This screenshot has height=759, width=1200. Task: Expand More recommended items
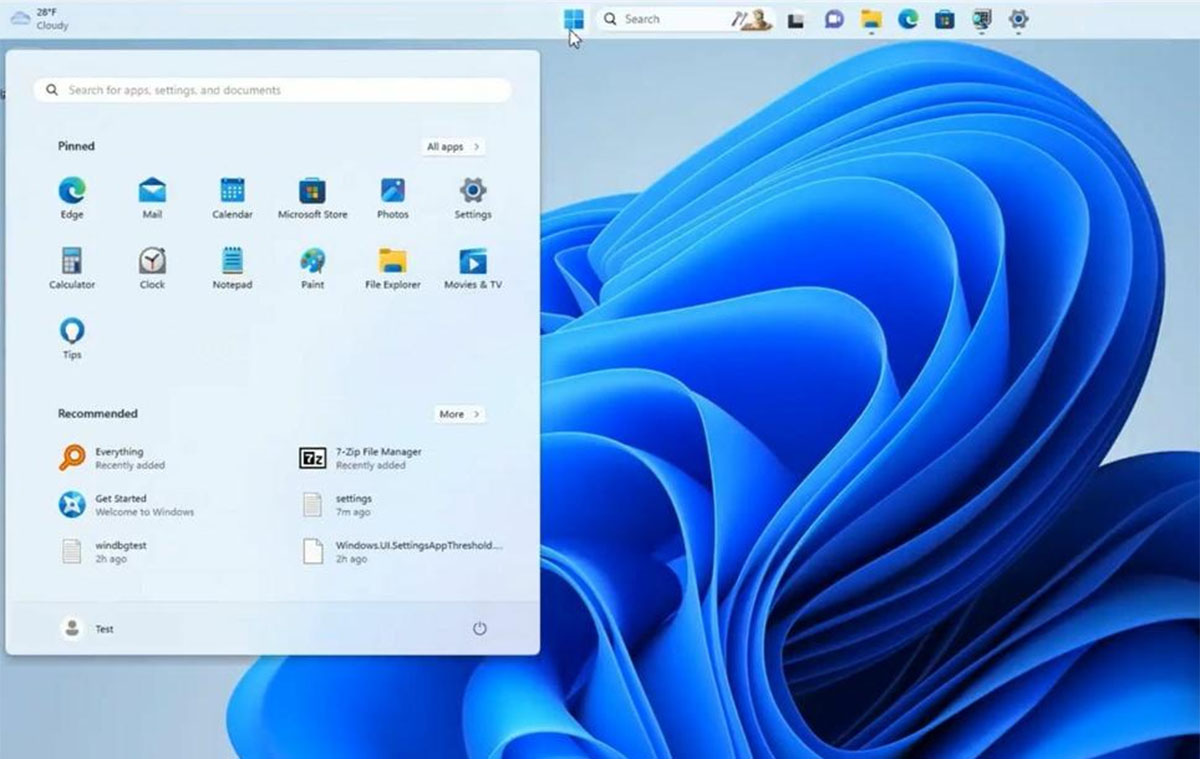coord(459,414)
